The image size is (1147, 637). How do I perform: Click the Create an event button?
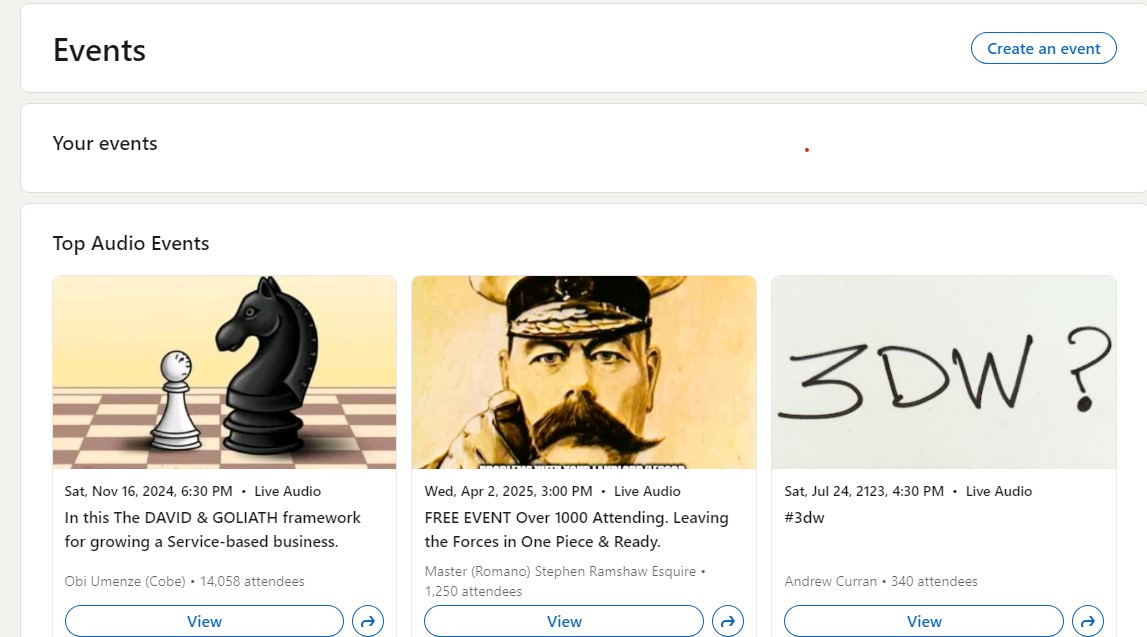click(1043, 48)
